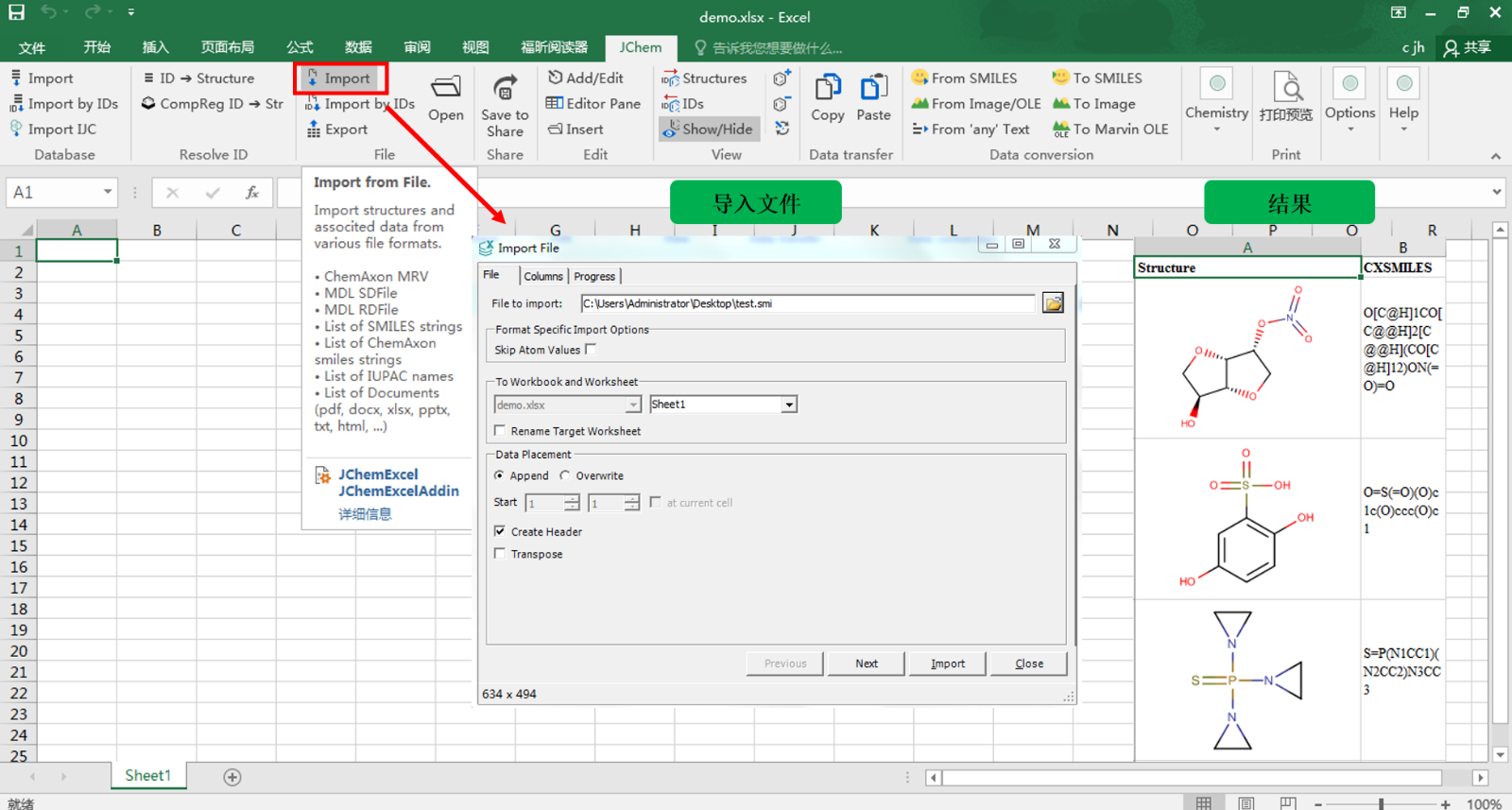Image resolution: width=1512 pixels, height=810 pixels.
Task: Open the Help dropdown
Action: pyautogui.click(x=1403, y=101)
